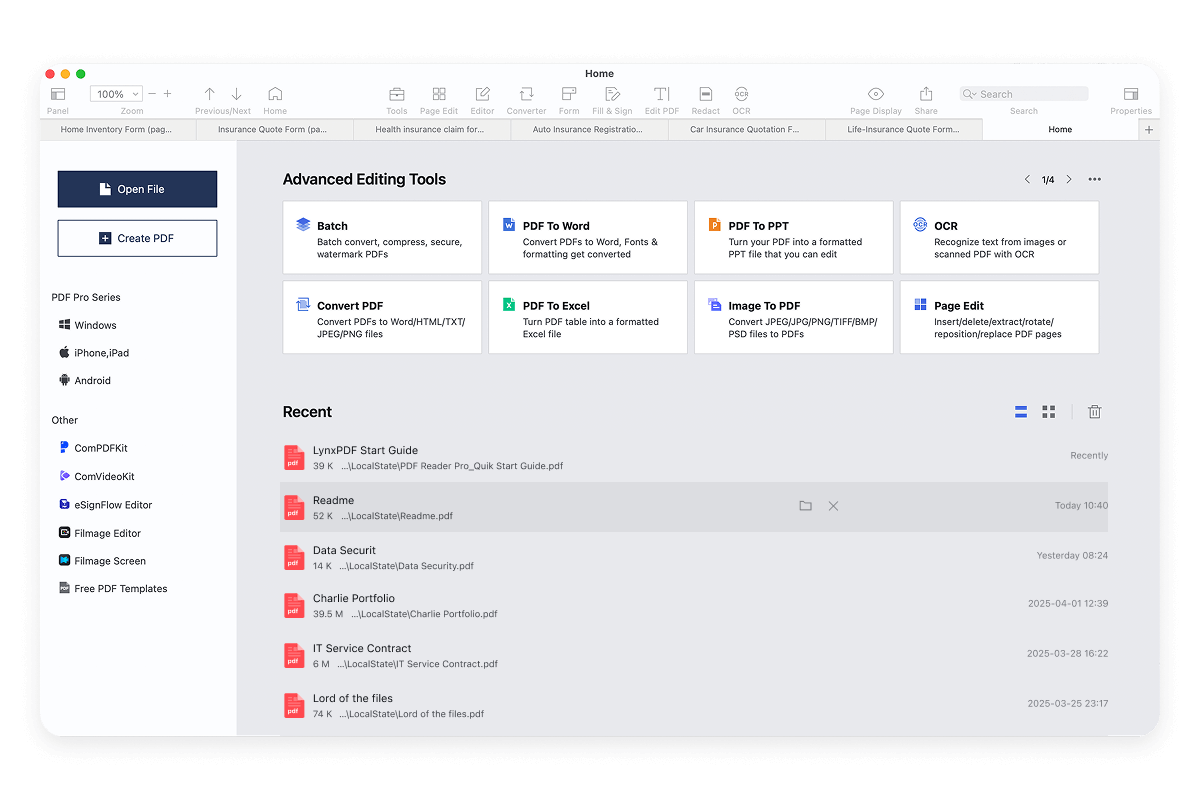Open Filmage Editor in the sidebar
The width and height of the screenshot is (1200, 800).
coord(100,533)
